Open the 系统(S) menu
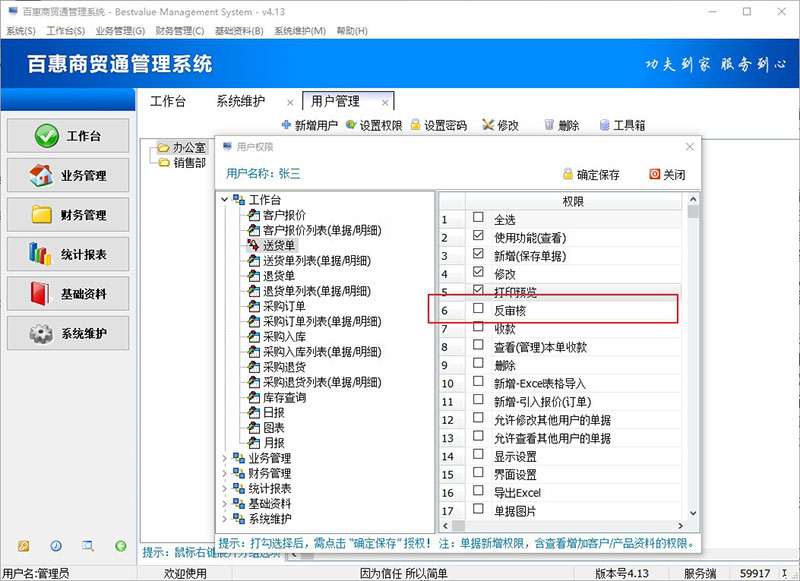Screen dimensions: 800x581 (20, 31)
